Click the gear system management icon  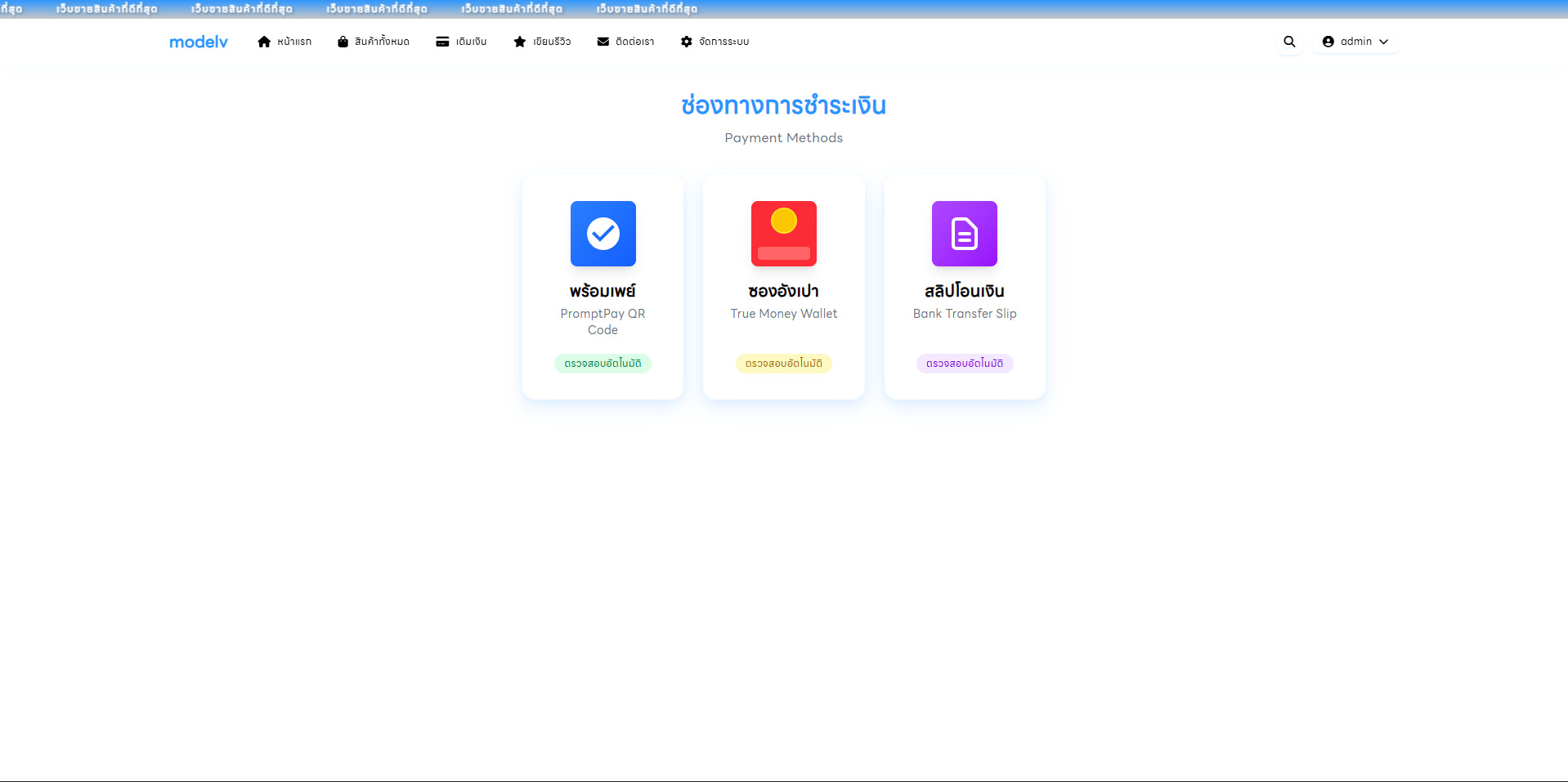pos(687,42)
